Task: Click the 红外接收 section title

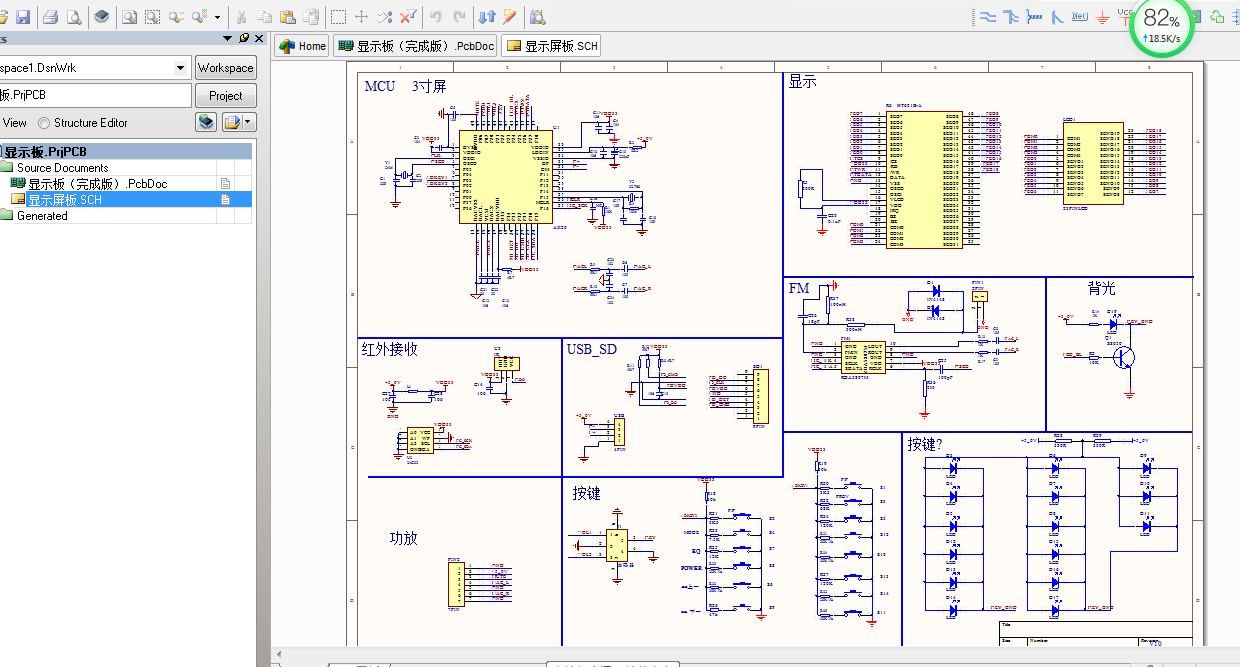Action: (390, 349)
